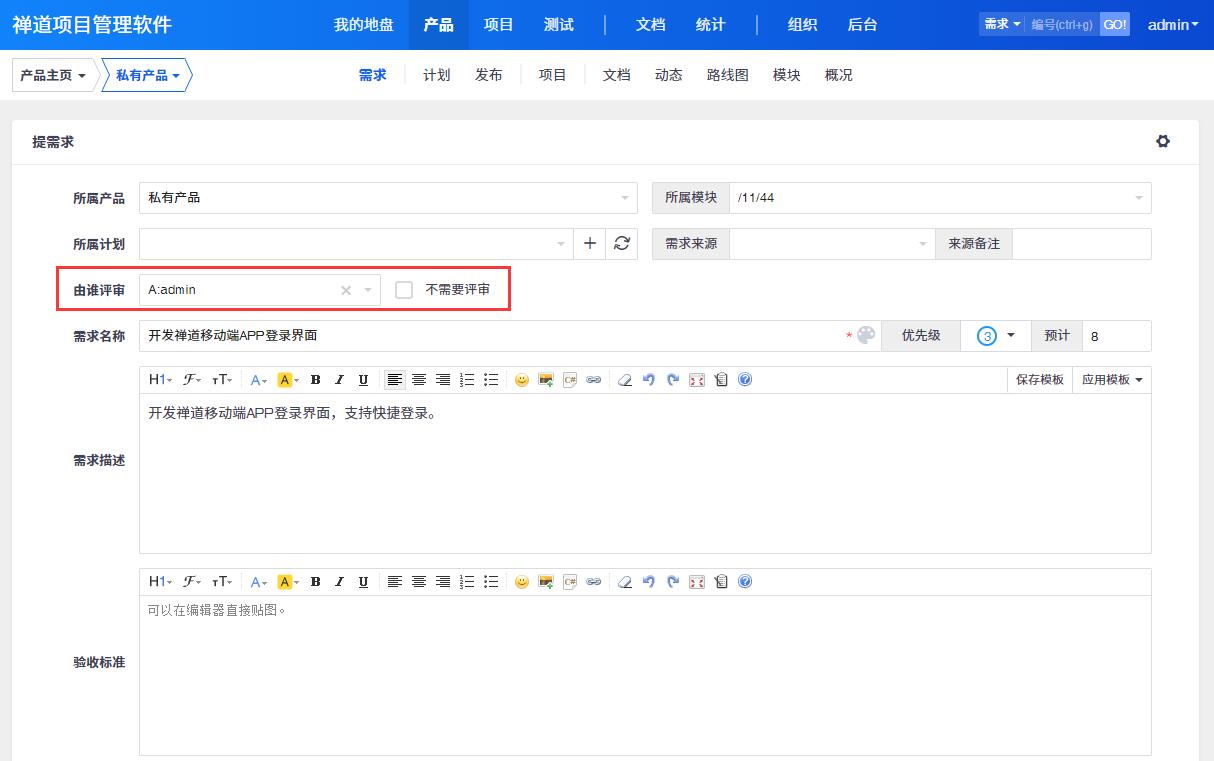1214x761 pixels.
Task: Switch to the 测试 menu in the top bar
Action: [x=558, y=24]
